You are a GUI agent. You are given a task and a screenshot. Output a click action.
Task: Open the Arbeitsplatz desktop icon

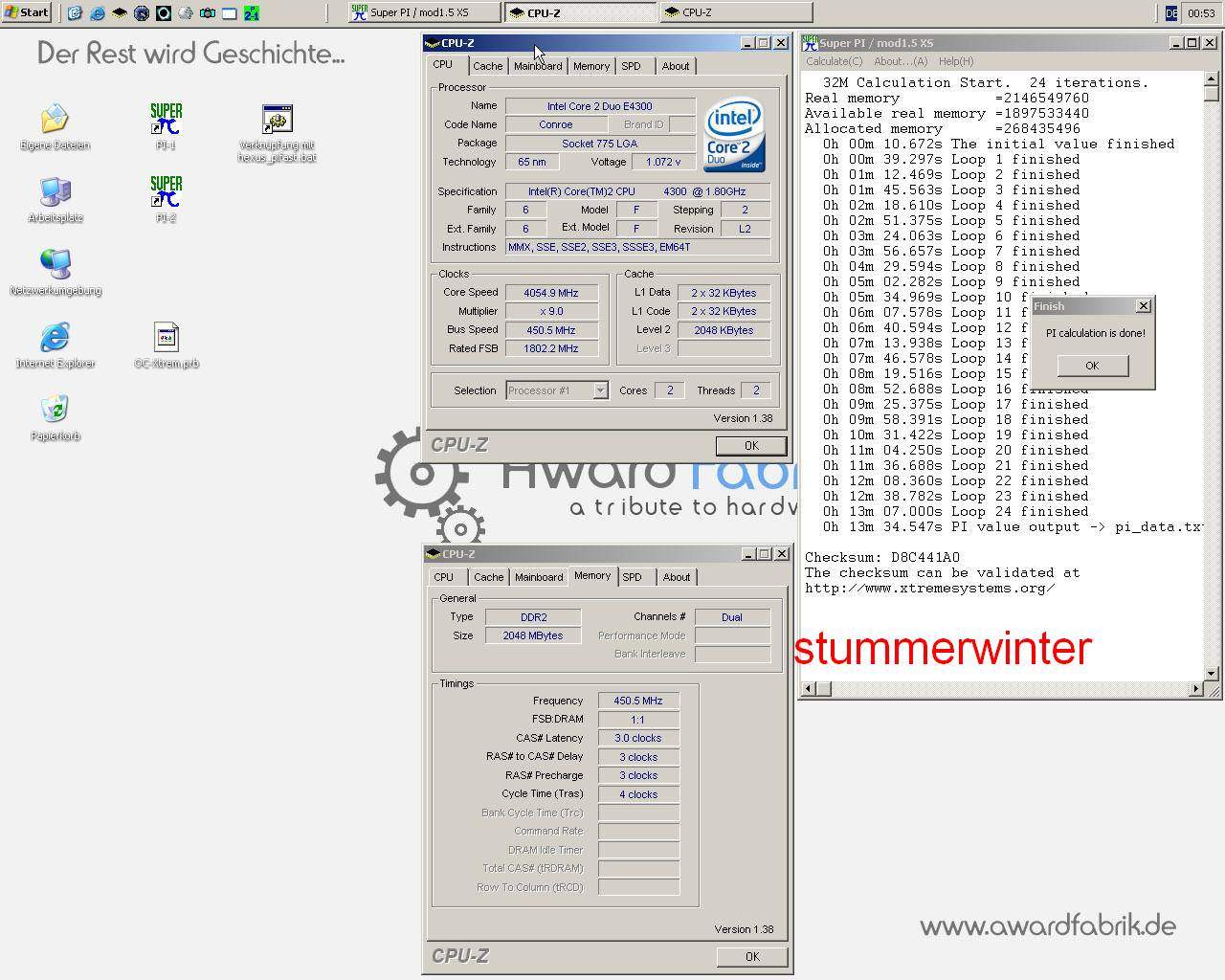[56, 191]
